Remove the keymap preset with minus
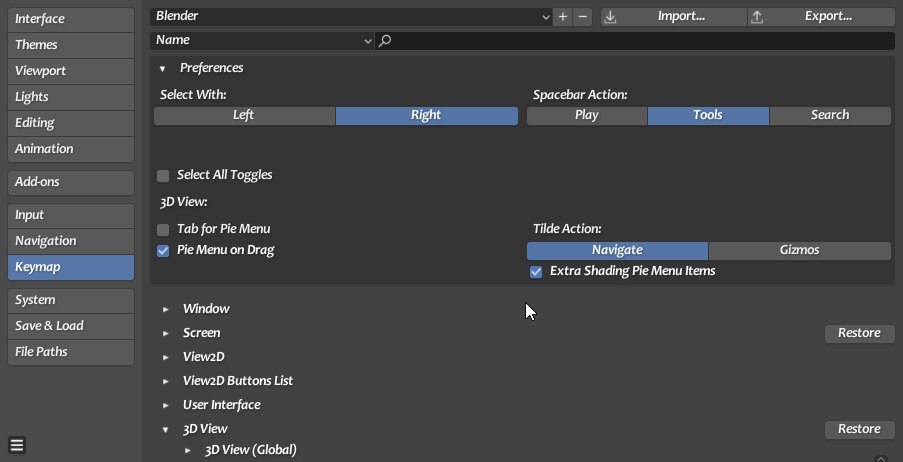The image size is (903, 462). point(582,17)
